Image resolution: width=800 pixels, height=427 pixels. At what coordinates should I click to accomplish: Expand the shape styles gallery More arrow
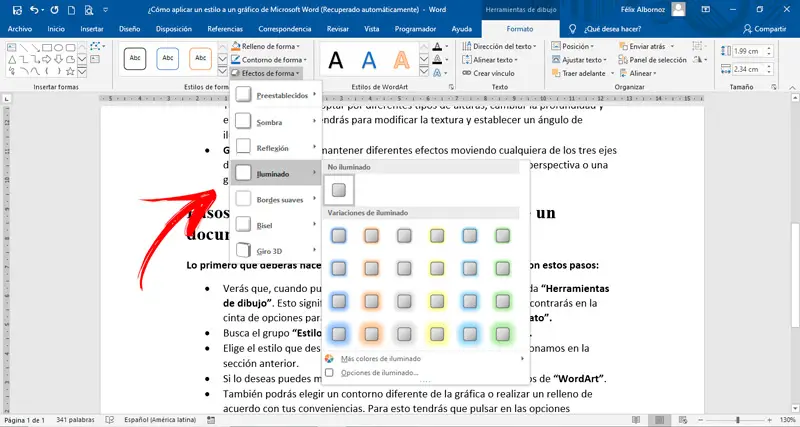coord(222,71)
